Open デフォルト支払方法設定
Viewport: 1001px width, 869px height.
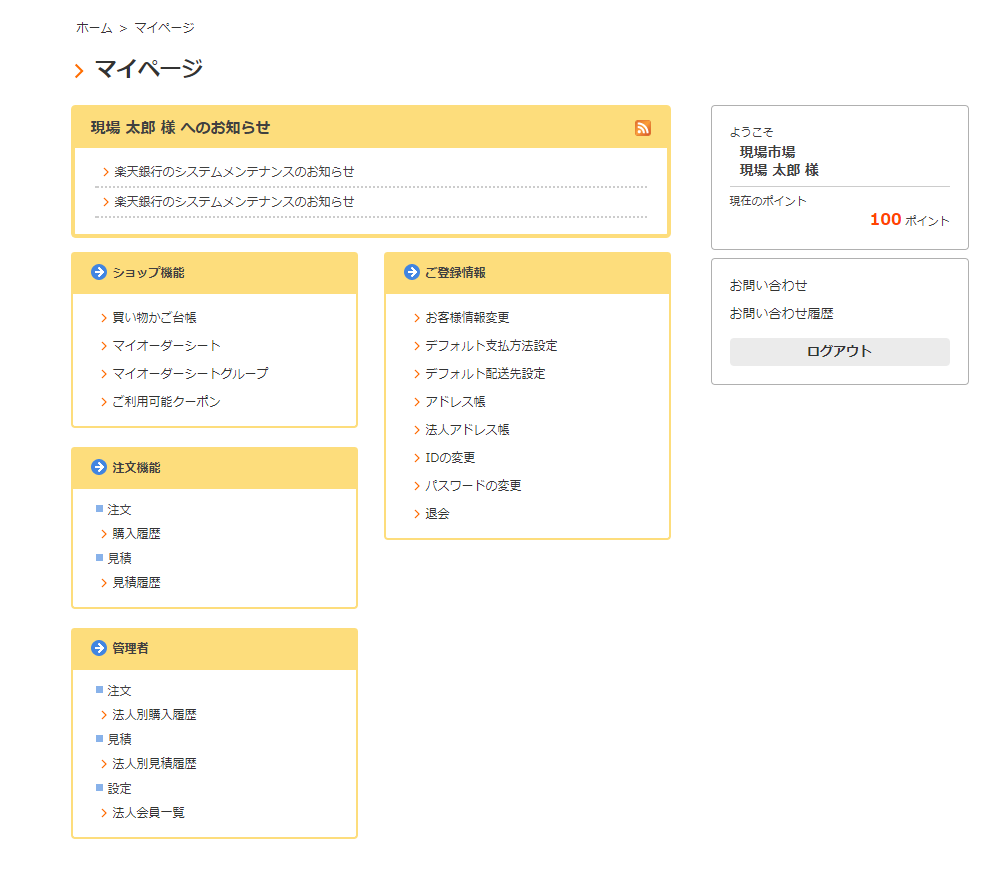coord(491,346)
